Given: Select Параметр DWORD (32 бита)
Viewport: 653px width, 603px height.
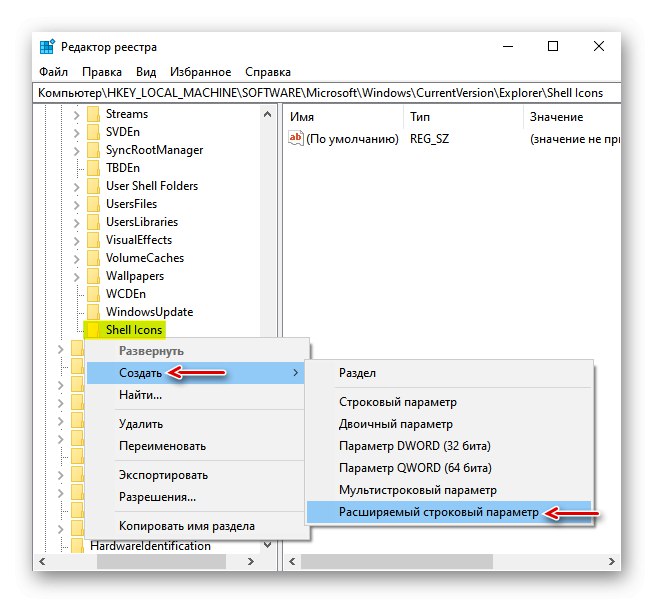Looking at the screenshot, I should pyautogui.click(x=449, y=446).
